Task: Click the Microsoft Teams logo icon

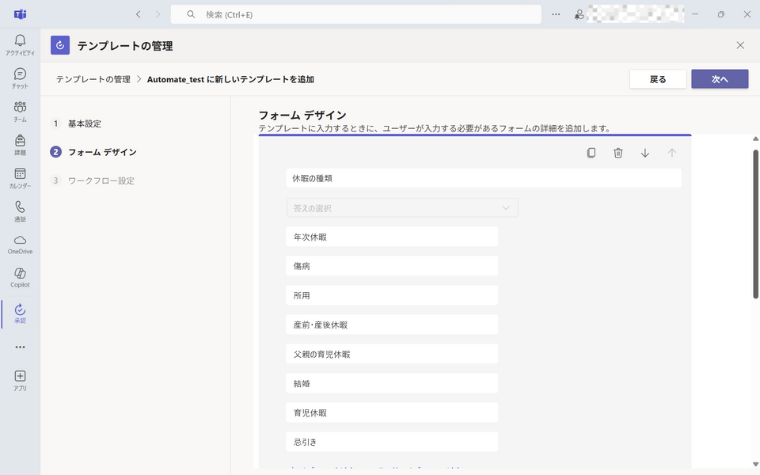Action: pyautogui.click(x=20, y=14)
